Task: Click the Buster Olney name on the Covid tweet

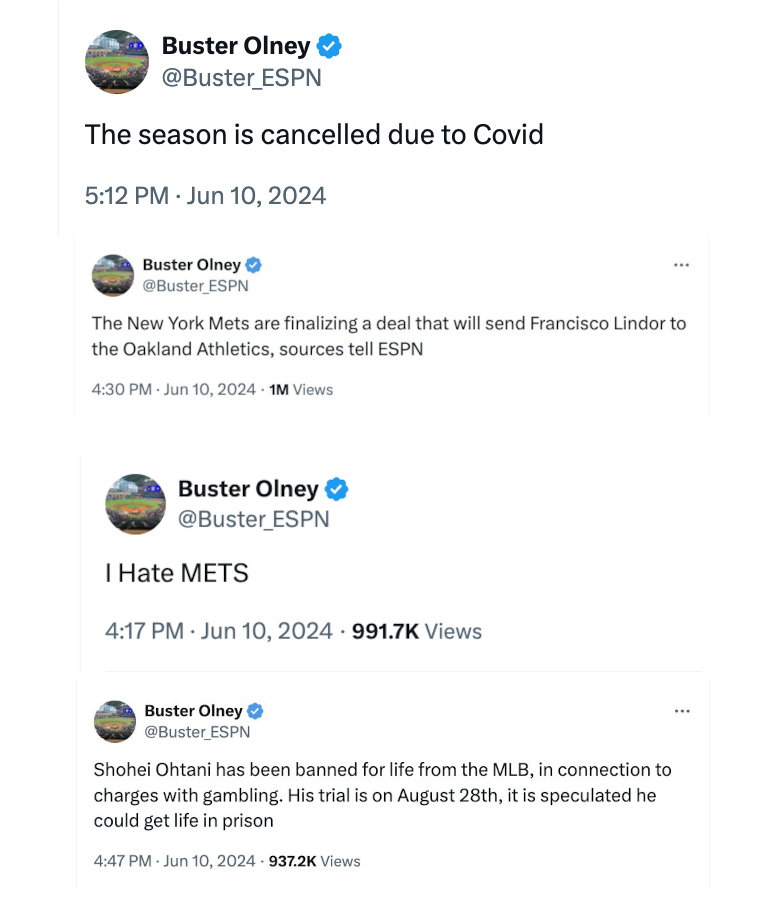Action: tap(236, 46)
